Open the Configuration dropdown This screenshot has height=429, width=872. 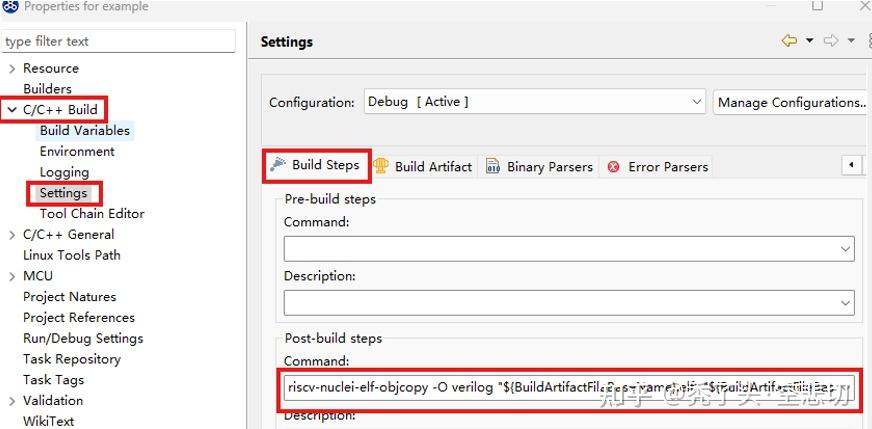[697, 102]
